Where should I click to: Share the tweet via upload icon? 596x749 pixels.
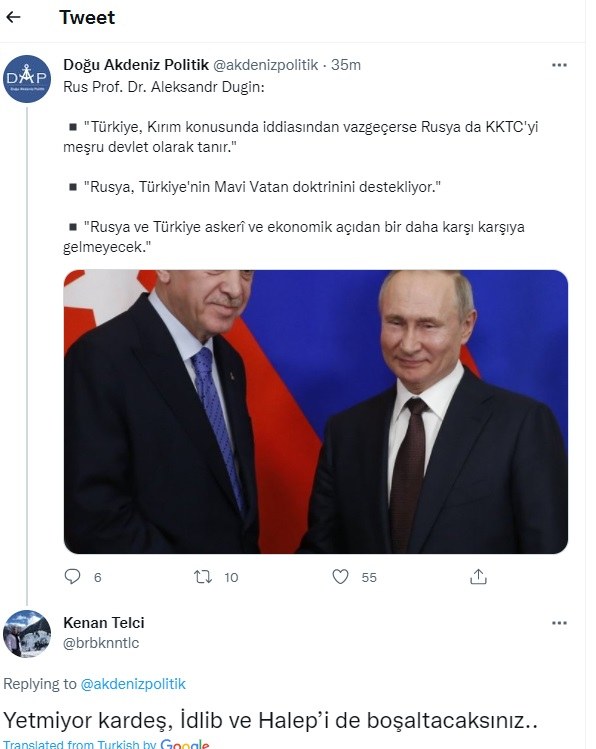click(x=478, y=577)
